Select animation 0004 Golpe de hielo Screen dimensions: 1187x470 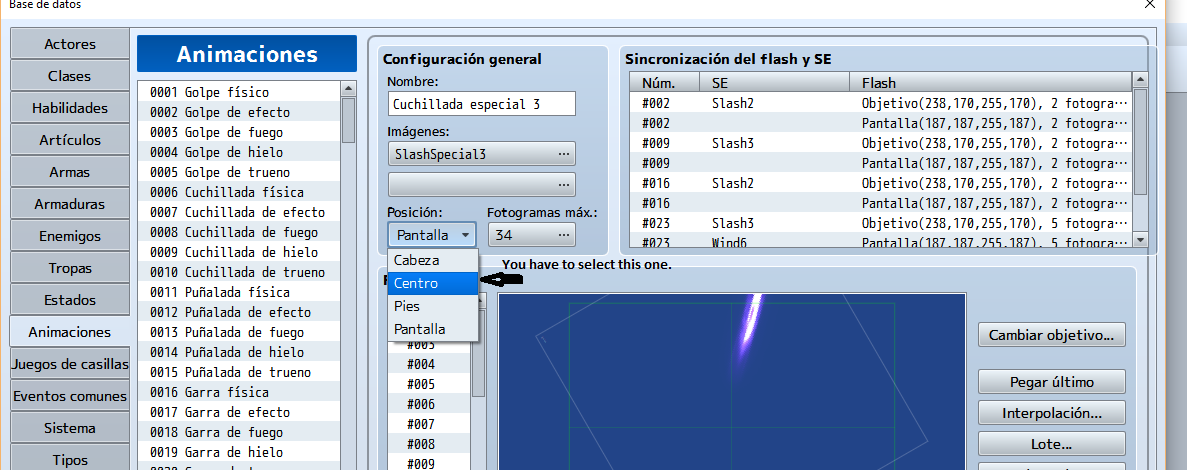tap(239, 152)
